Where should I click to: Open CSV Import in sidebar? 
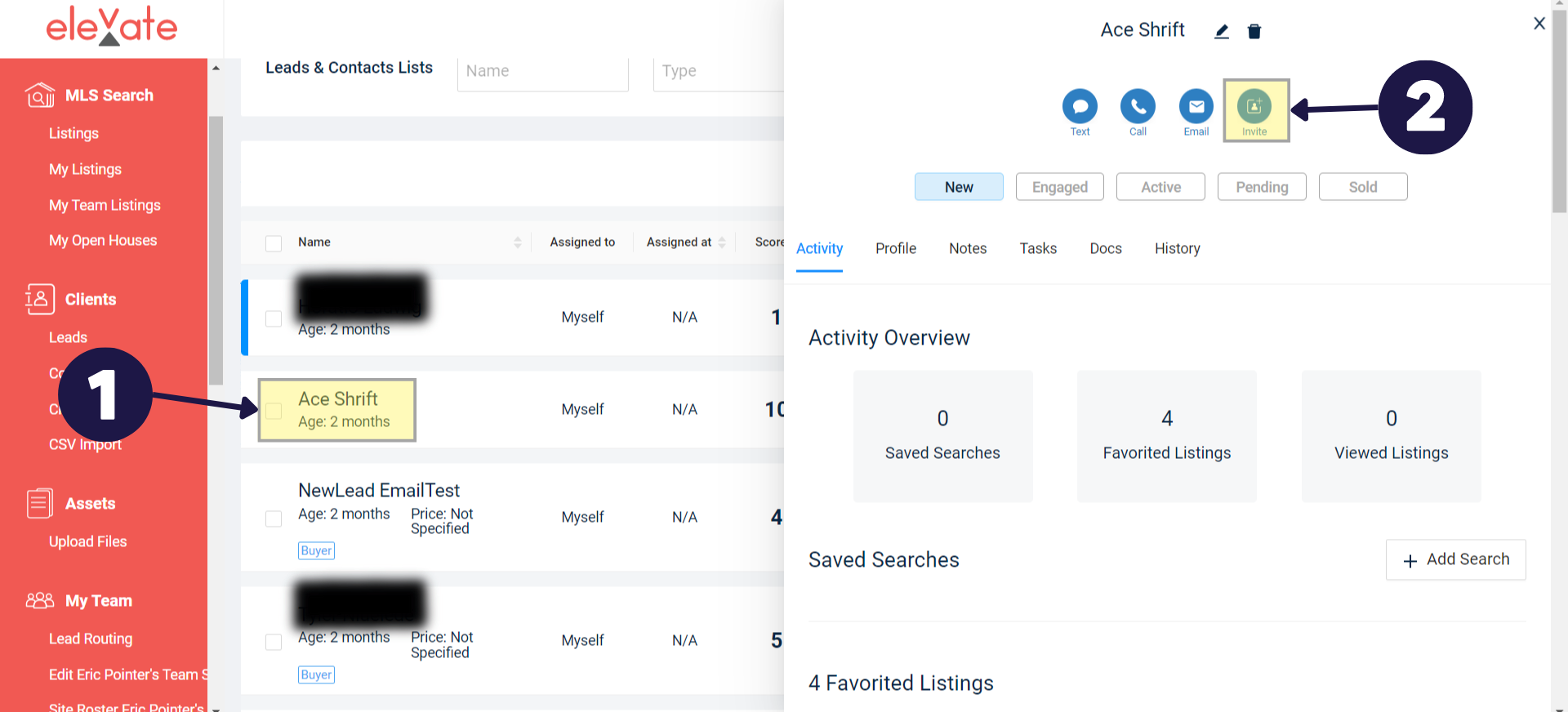point(85,444)
